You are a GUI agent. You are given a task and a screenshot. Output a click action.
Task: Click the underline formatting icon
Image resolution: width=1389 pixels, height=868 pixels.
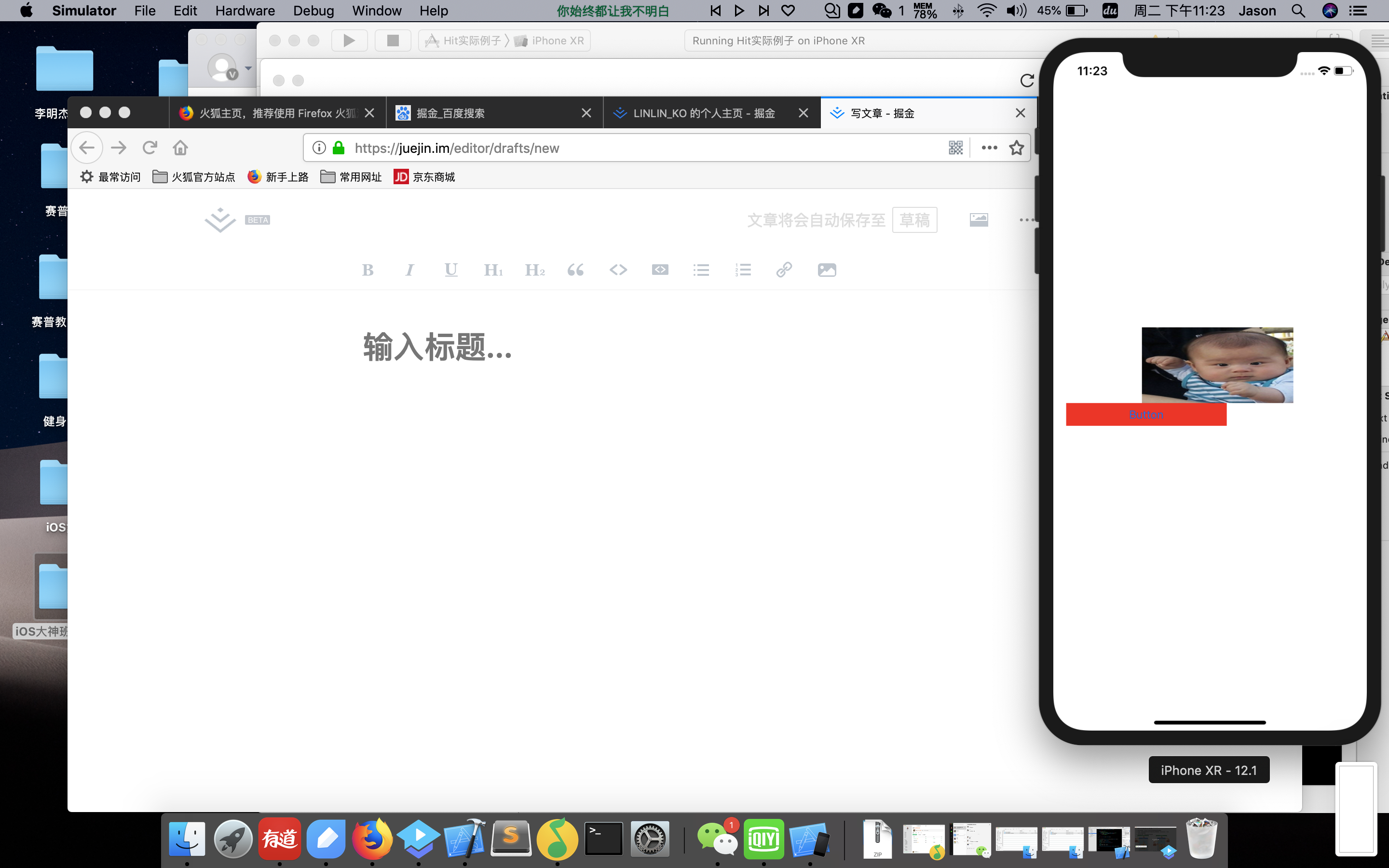coord(451,270)
